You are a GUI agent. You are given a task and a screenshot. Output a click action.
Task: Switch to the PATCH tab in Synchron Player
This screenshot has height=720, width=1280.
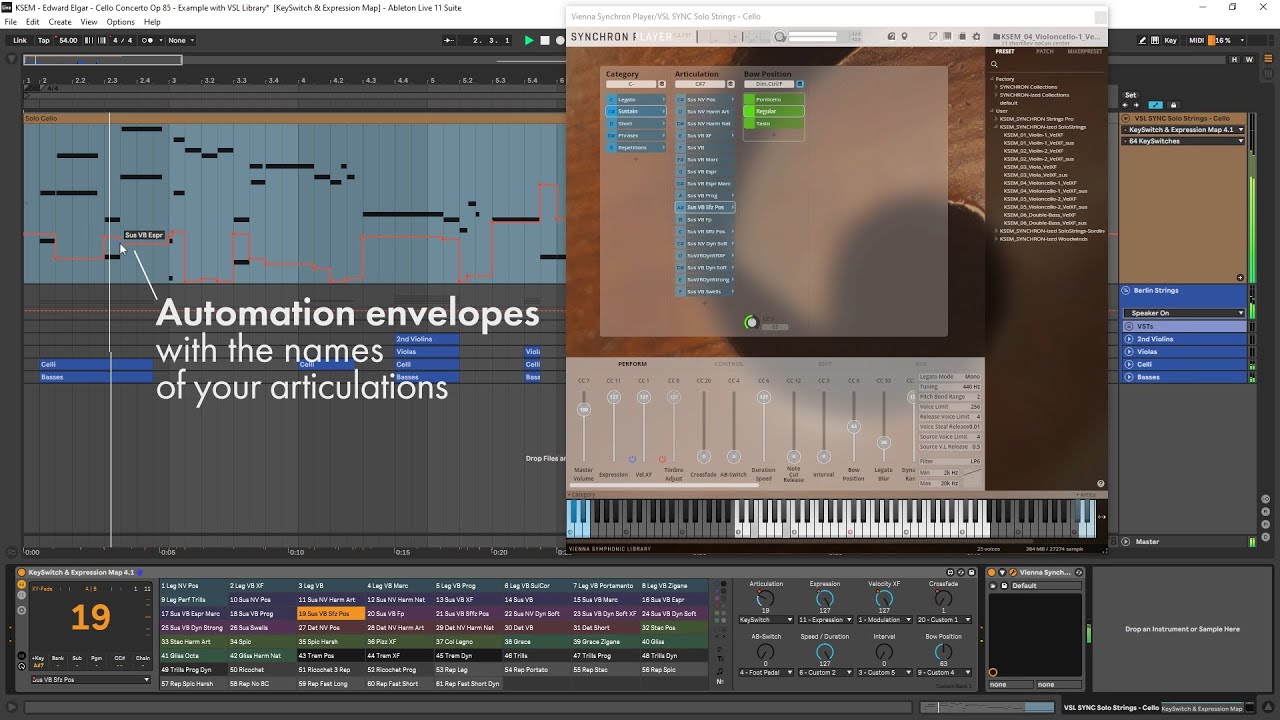(1045, 51)
